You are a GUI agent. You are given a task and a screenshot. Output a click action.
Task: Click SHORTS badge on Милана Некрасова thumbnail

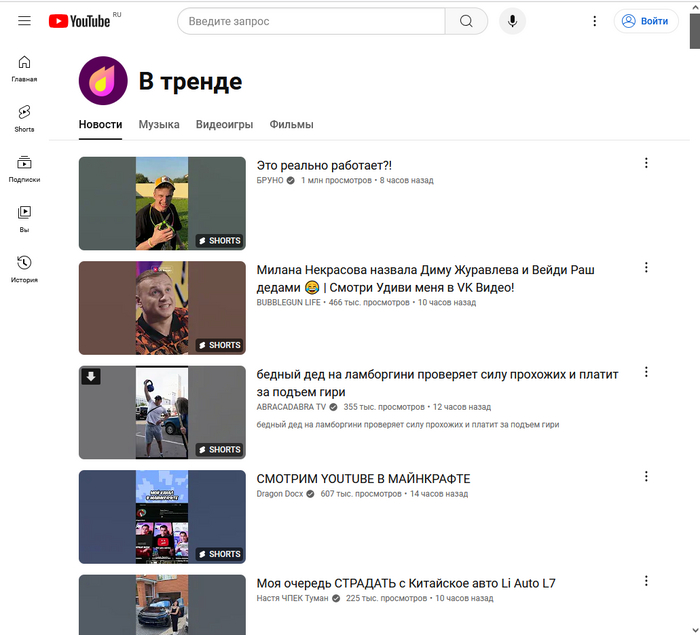click(219, 345)
